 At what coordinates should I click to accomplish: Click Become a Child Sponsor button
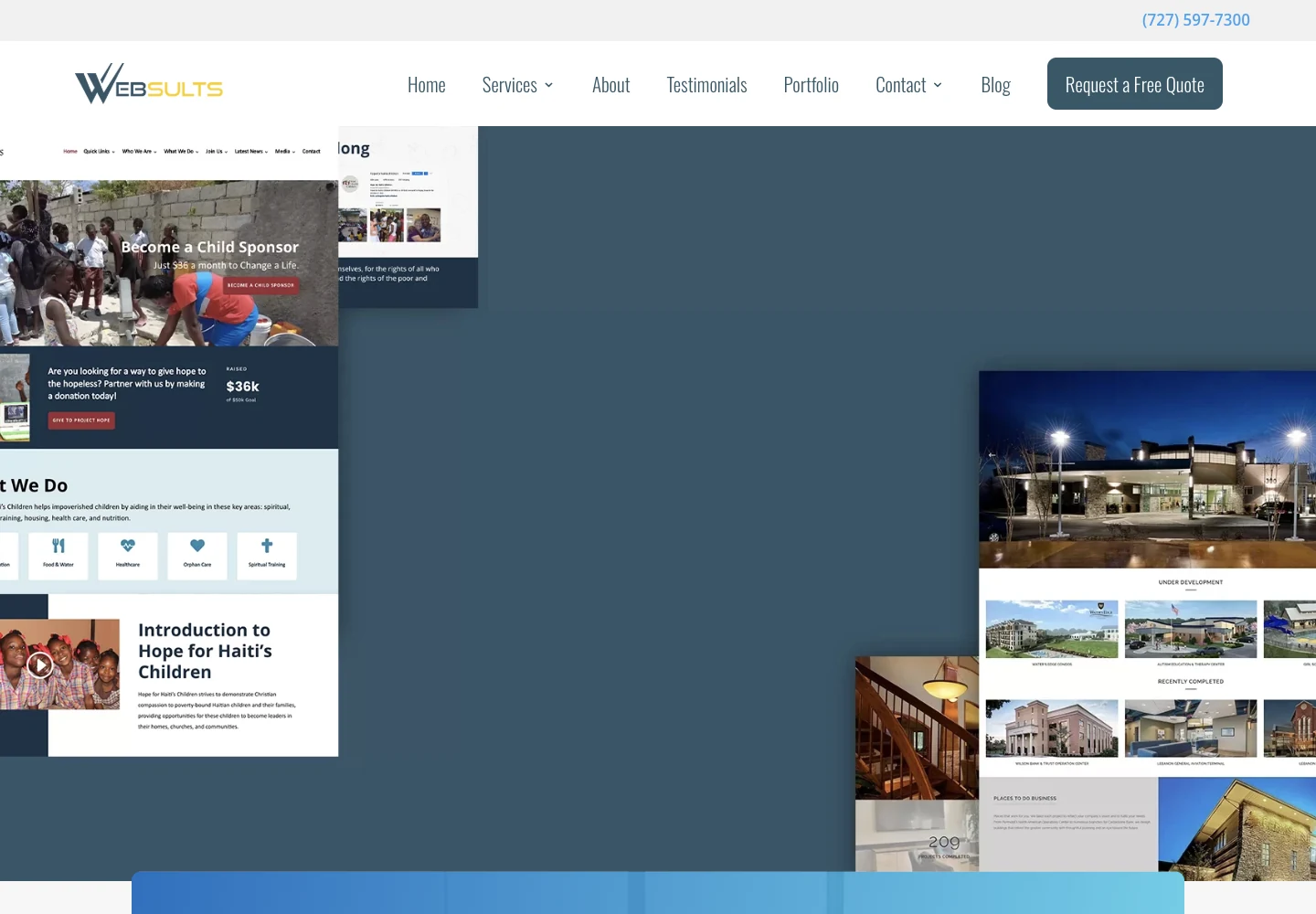point(260,285)
